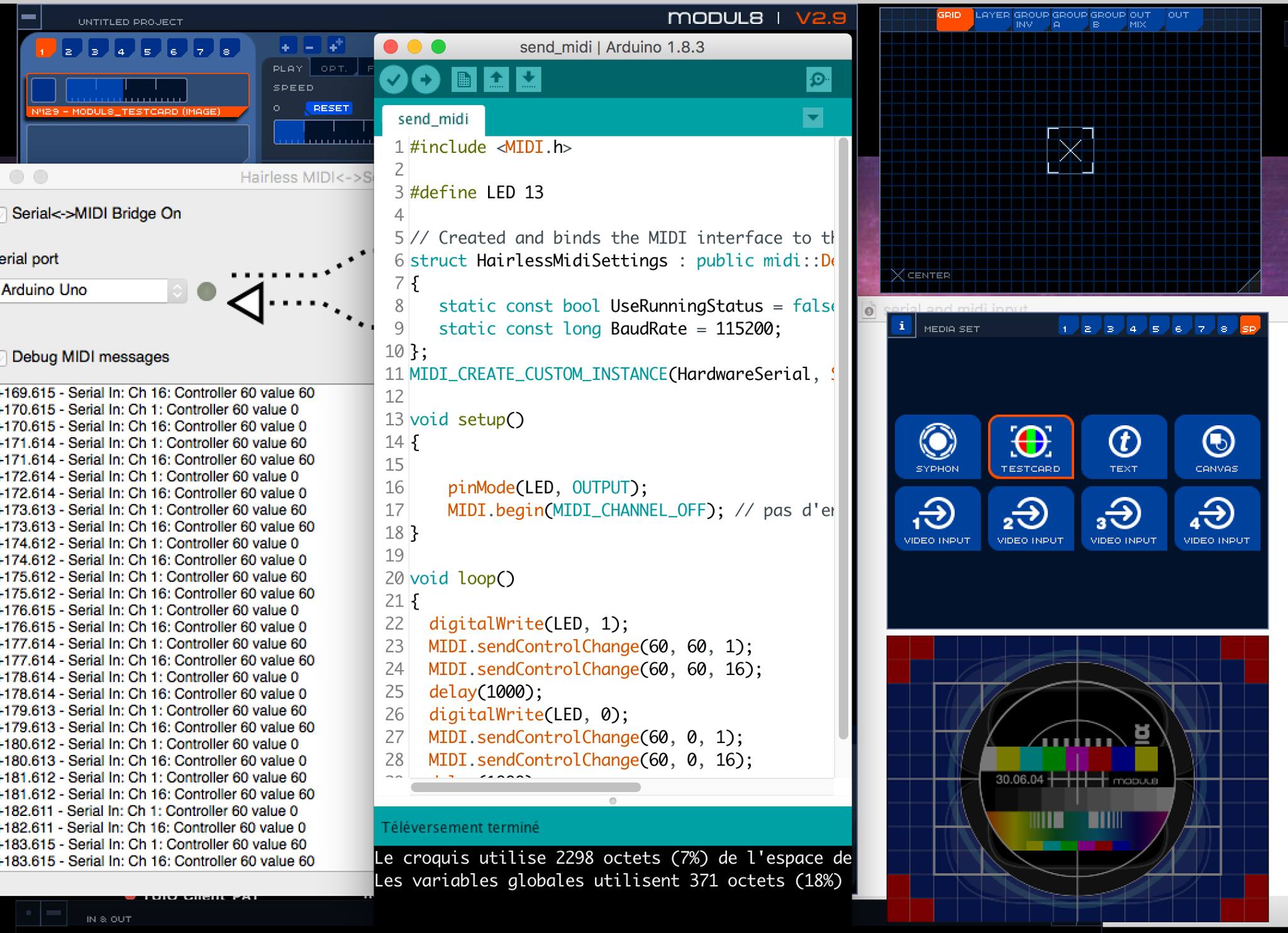Click the Arduino Verify checkmark button
Screen dimensions: 1288x933
click(x=394, y=79)
